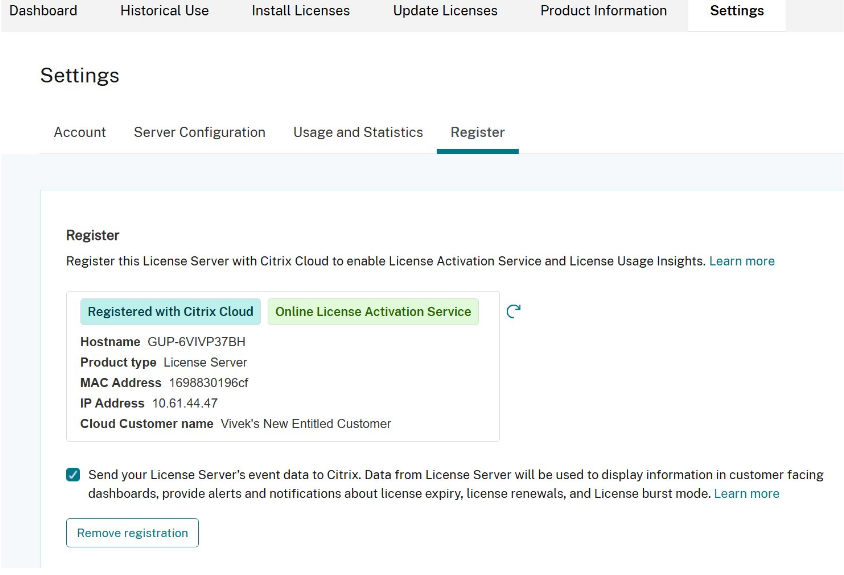Click the IP address value 10.61.44.47
The height and width of the screenshot is (575, 844).
184,403
